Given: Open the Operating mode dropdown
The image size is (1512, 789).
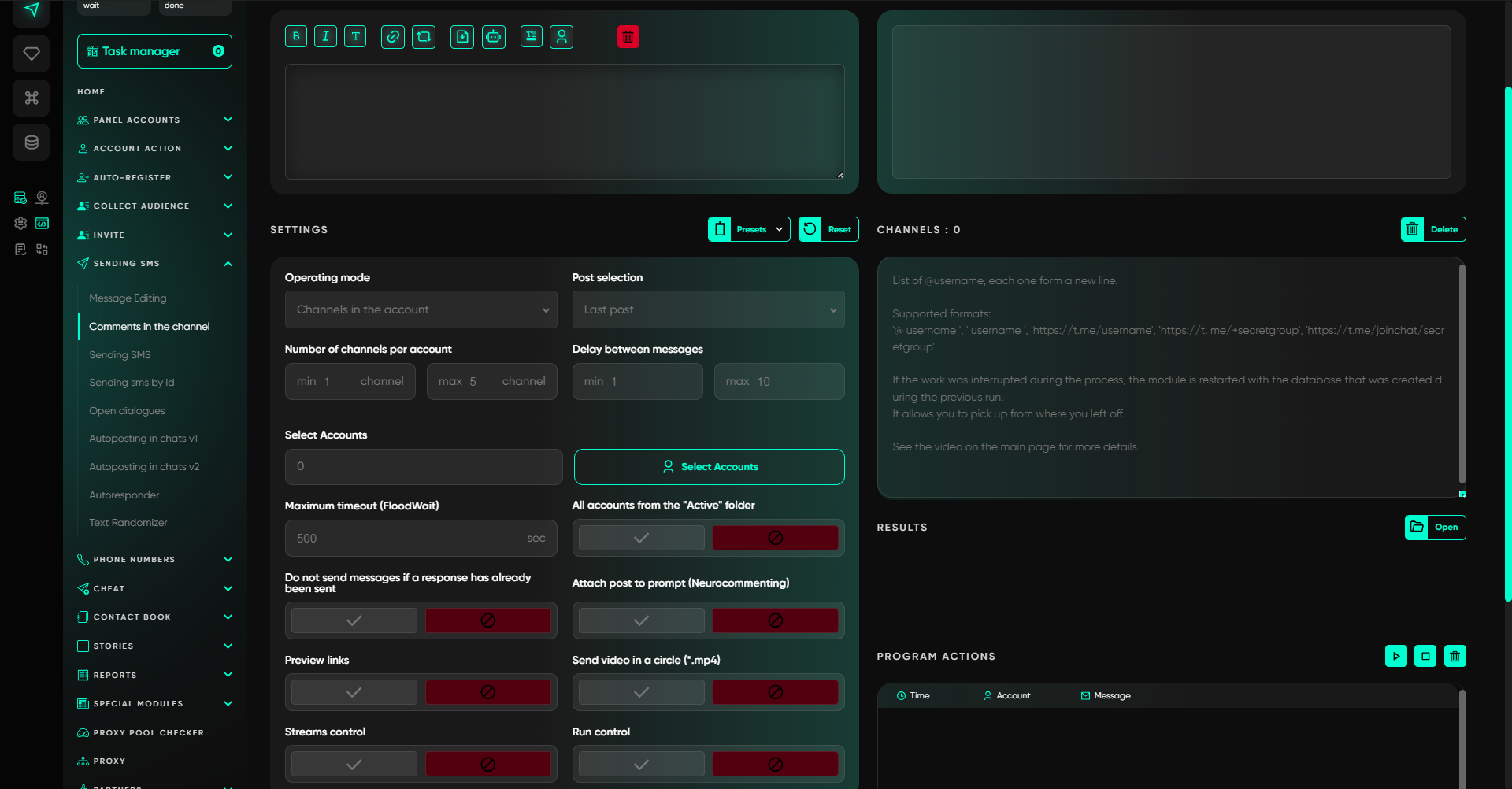Looking at the screenshot, I should (x=420, y=309).
